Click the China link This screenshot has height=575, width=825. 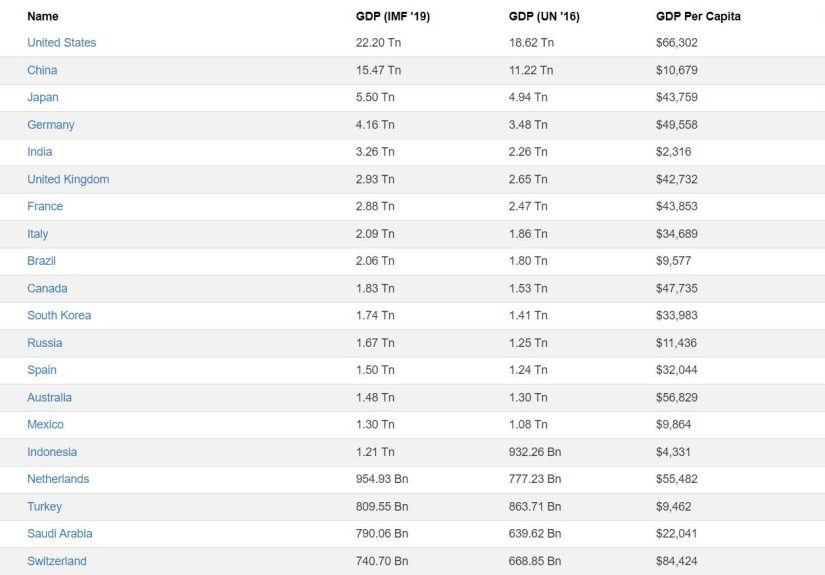[42, 70]
